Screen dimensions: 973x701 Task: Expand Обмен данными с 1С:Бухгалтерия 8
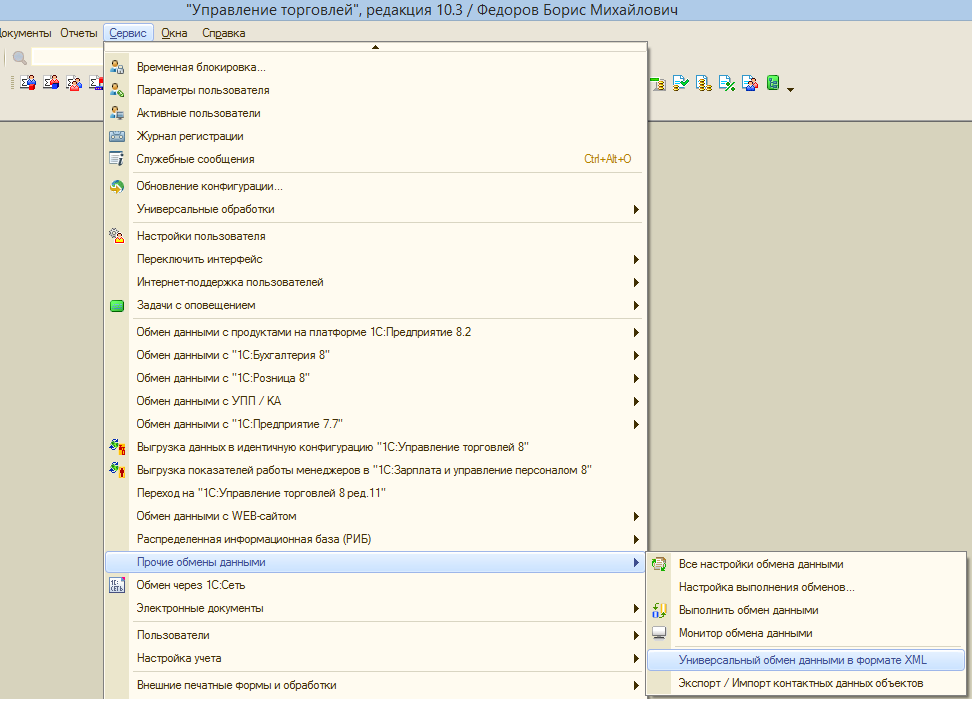[x=376, y=355]
